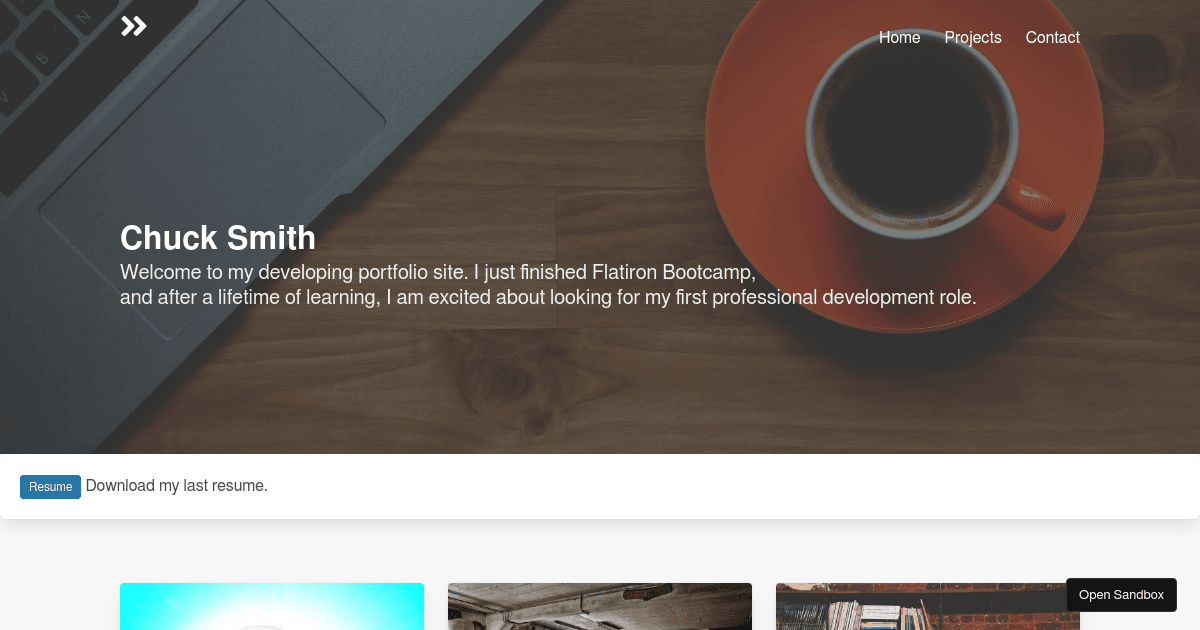Go to the Projects nav link
The width and height of the screenshot is (1200, 630).
[973, 37]
